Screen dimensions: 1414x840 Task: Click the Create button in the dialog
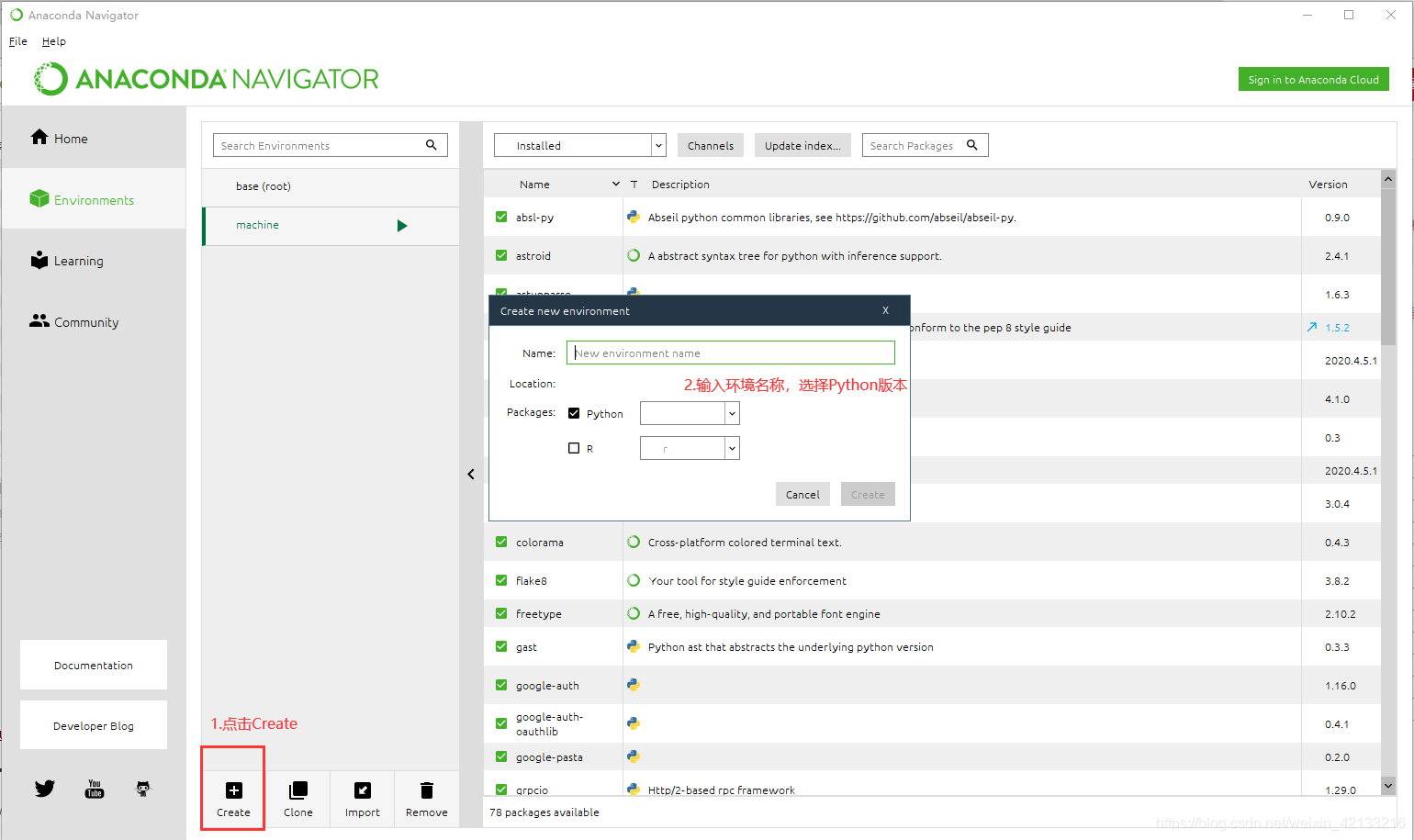point(868,494)
